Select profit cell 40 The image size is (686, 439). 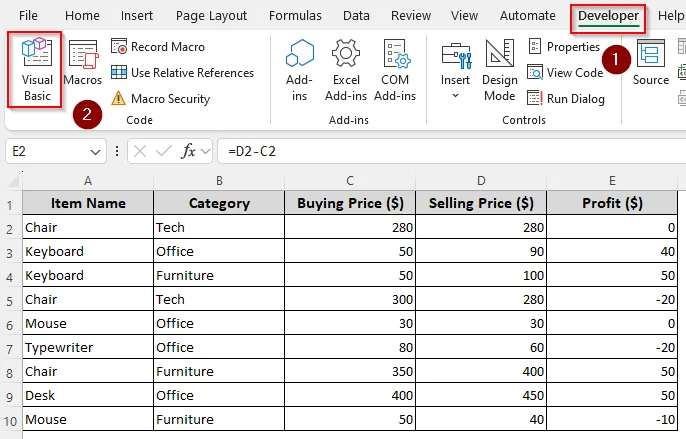(x=612, y=251)
